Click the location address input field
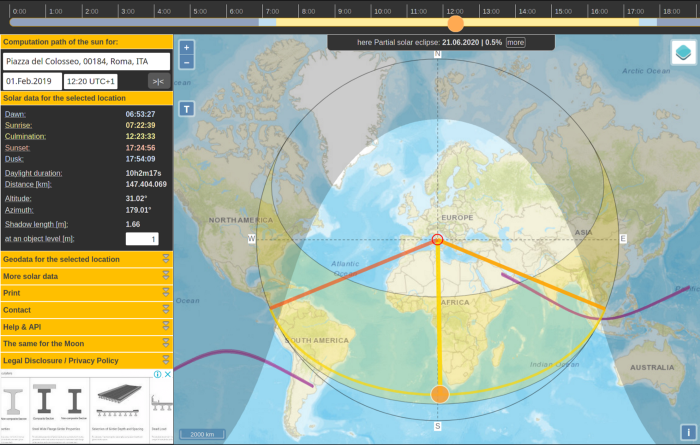Screen dimensions: 700x445 coord(87,62)
